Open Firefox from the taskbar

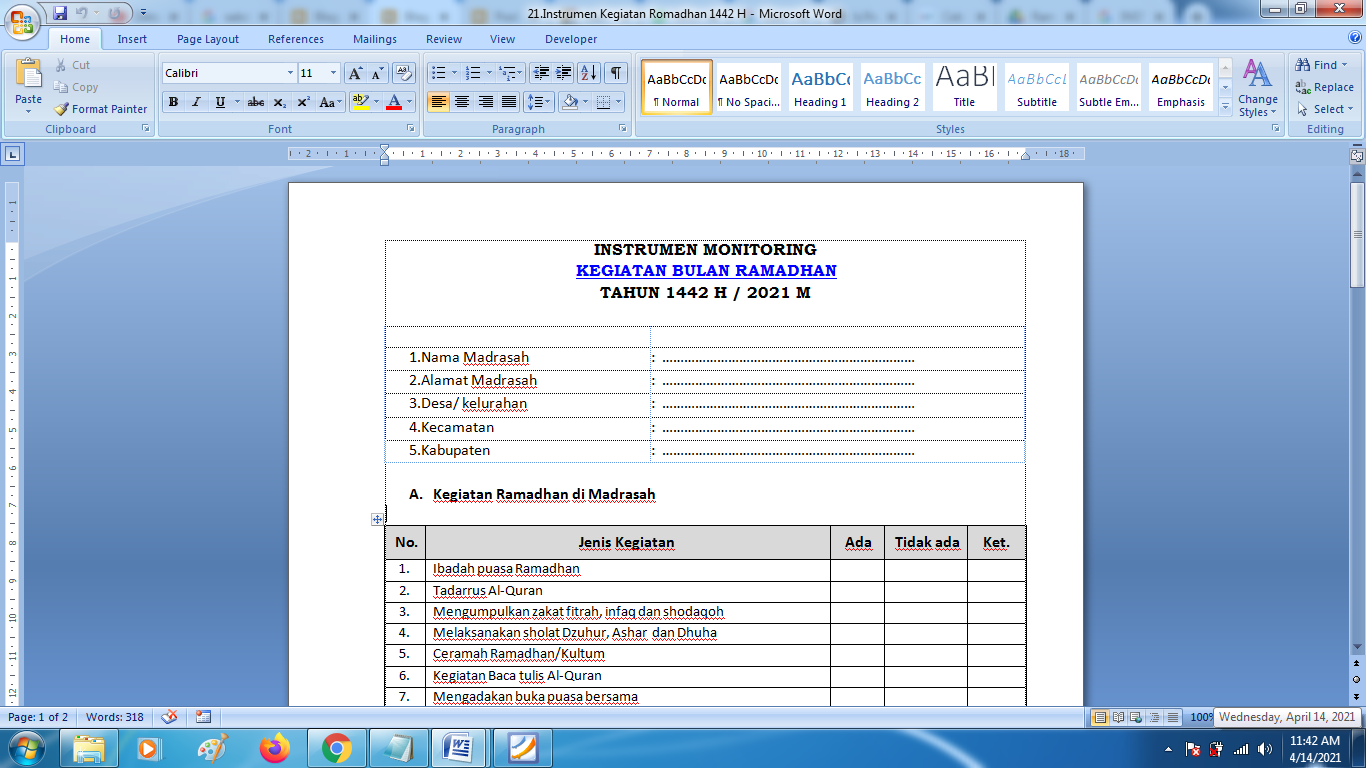(x=273, y=748)
